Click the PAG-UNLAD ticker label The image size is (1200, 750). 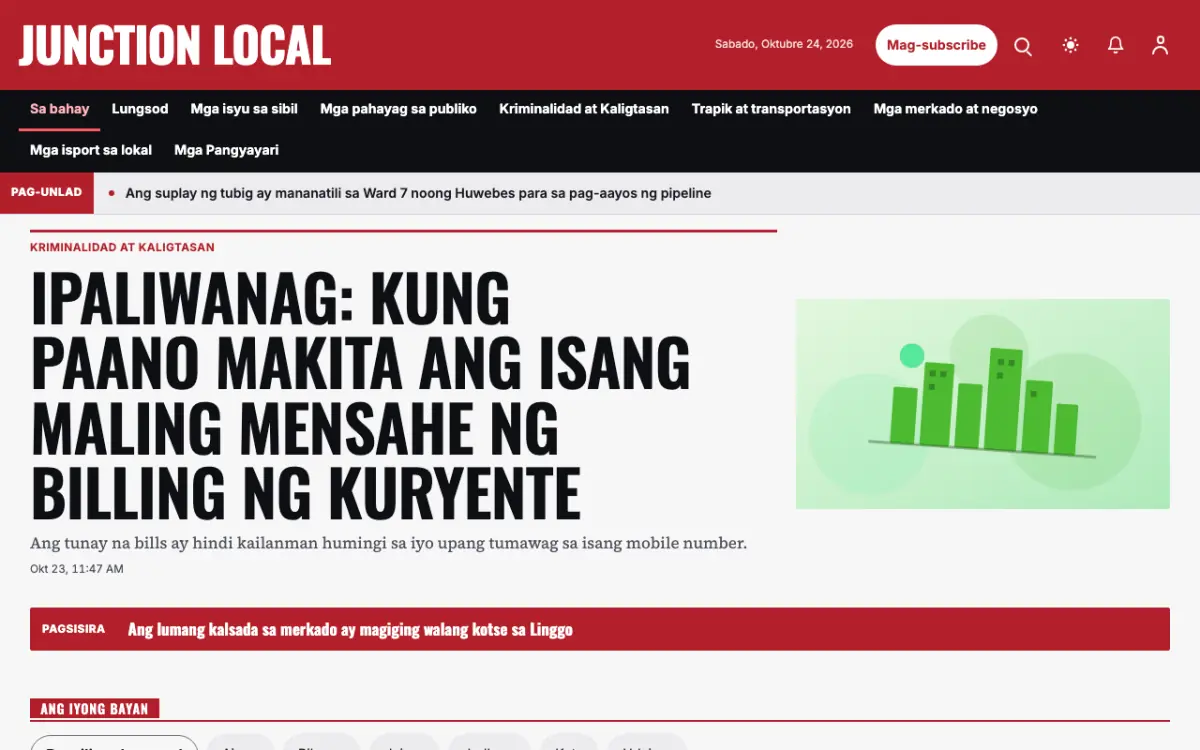(46, 193)
